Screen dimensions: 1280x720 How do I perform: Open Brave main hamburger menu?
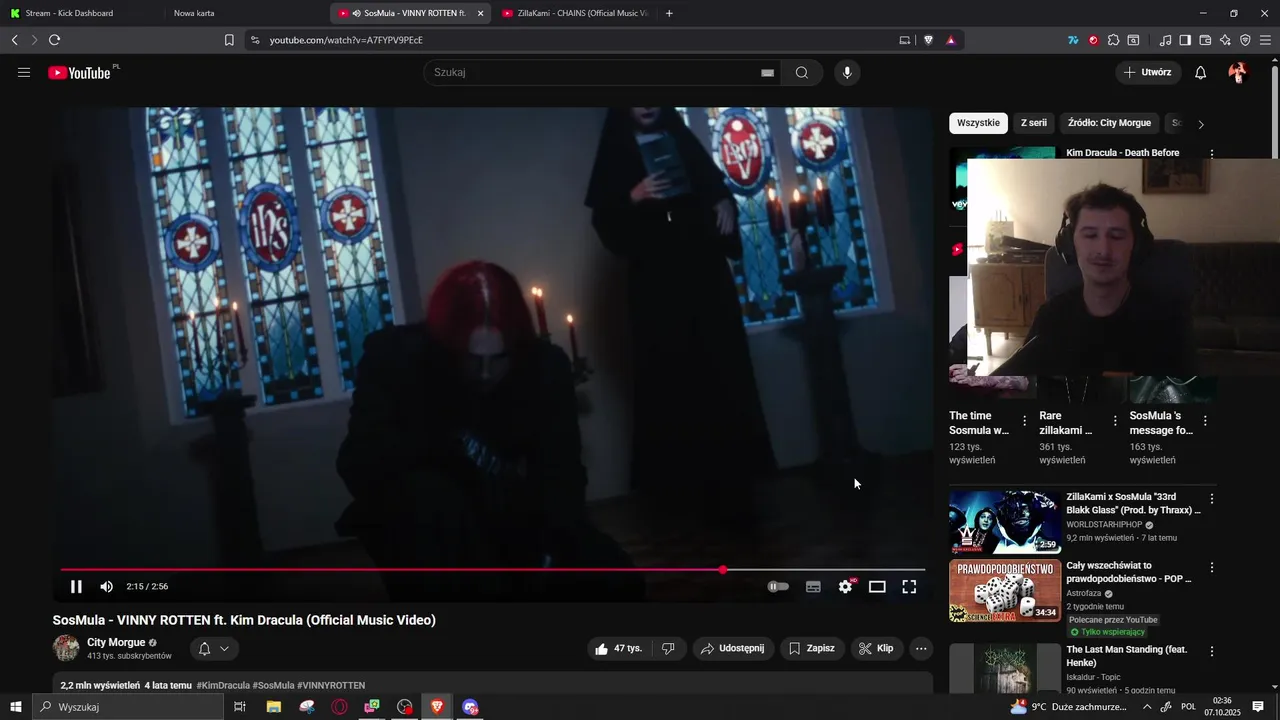point(1265,40)
